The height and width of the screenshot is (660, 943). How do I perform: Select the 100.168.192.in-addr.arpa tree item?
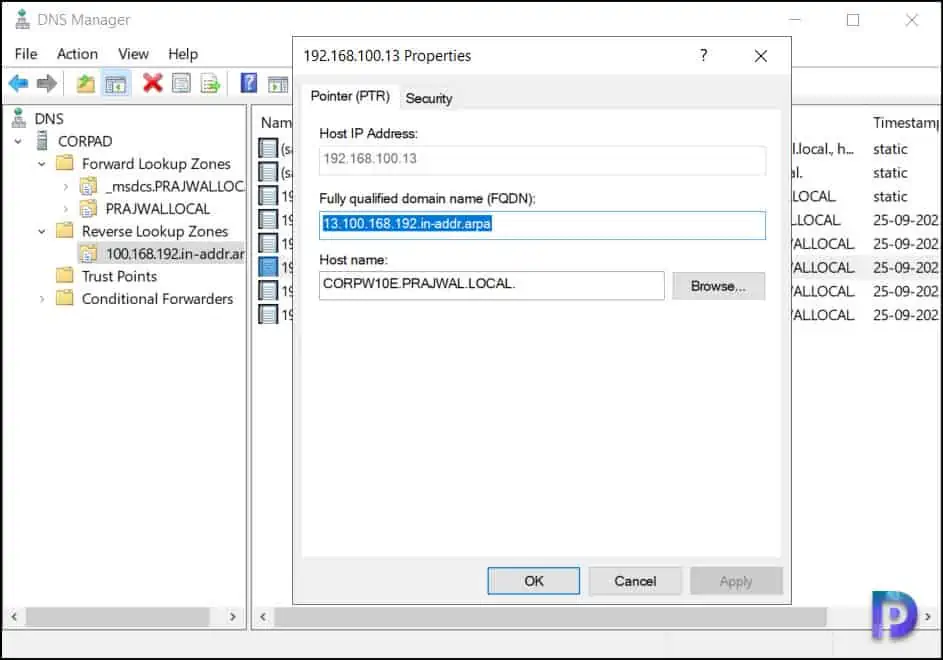coord(174,254)
